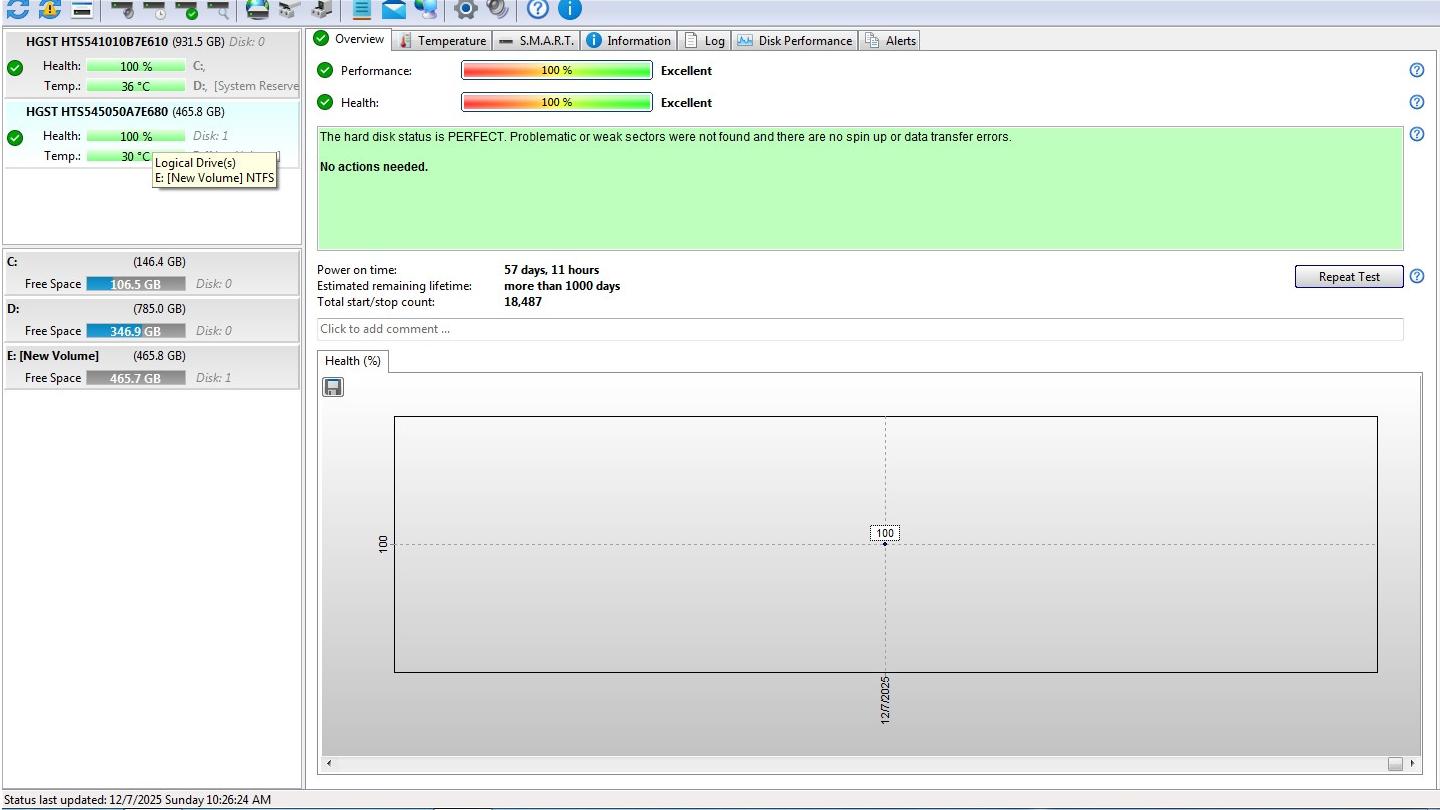Click the disk with magnifying glass icon

pyautogui.click(x=218, y=10)
